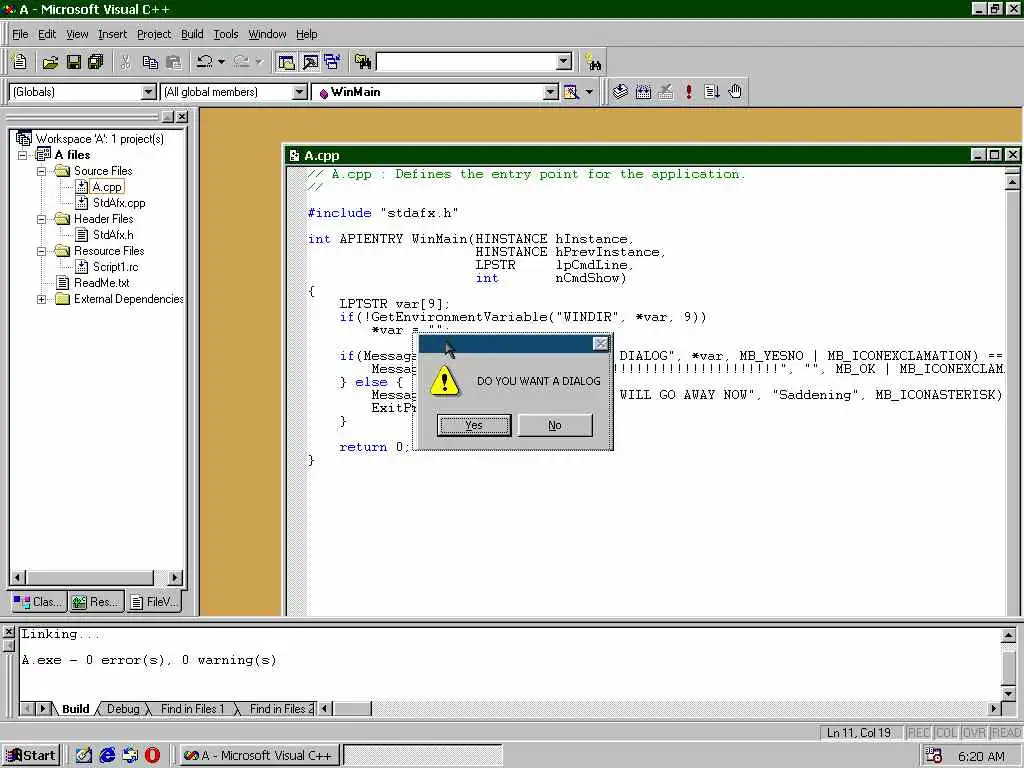The width and height of the screenshot is (1024, 768).
Task: Launch Internet Explorer from quick launch
Action: click(107, 756)
